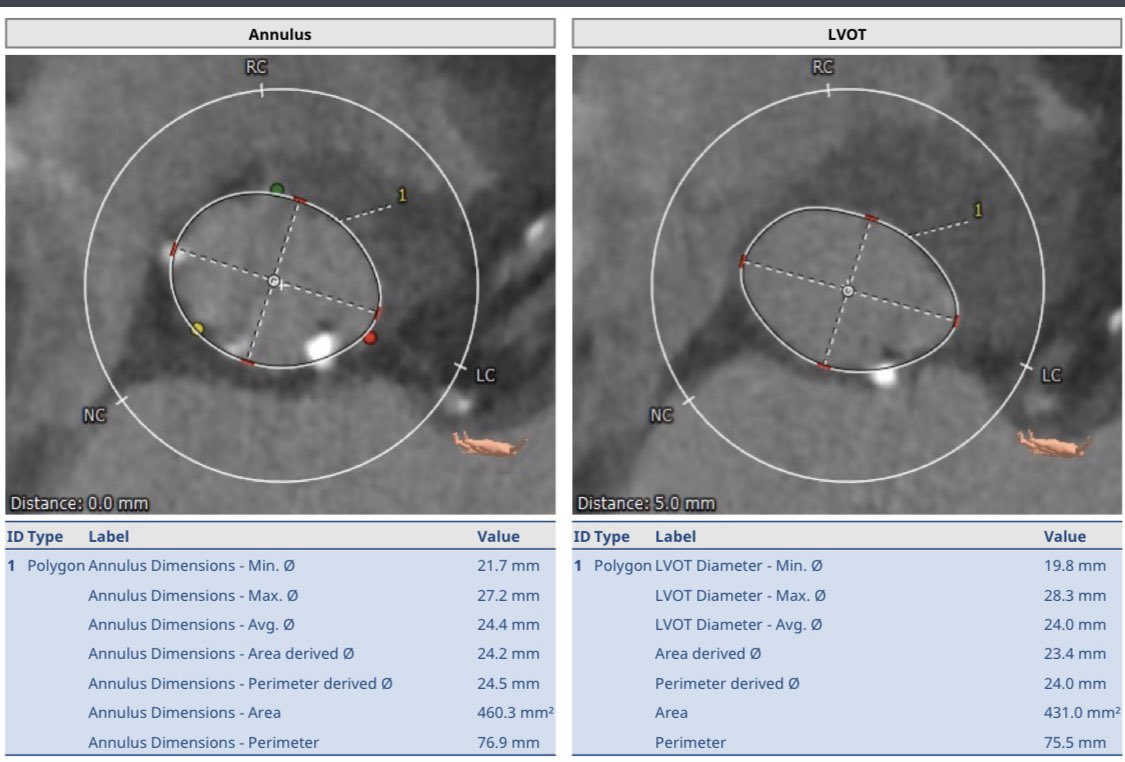1125x762 pixels.
Task: Select the Annulus Dimensions - Perimeter label
Action: (x=203, y=743)
